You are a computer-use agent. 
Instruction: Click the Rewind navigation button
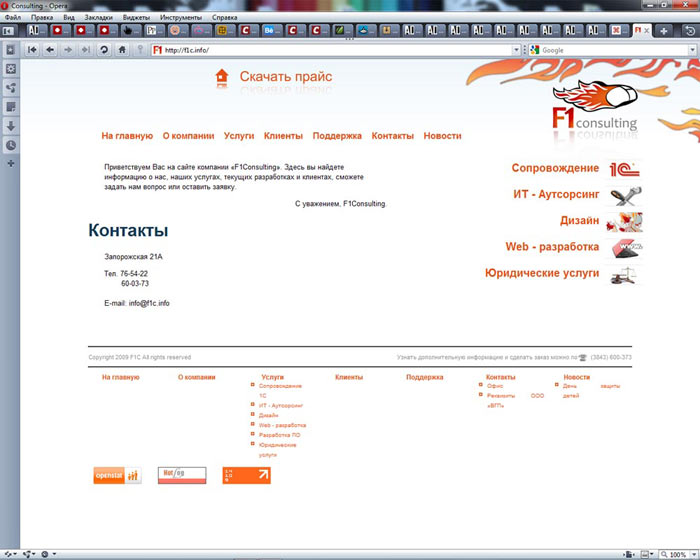point(32,50)
